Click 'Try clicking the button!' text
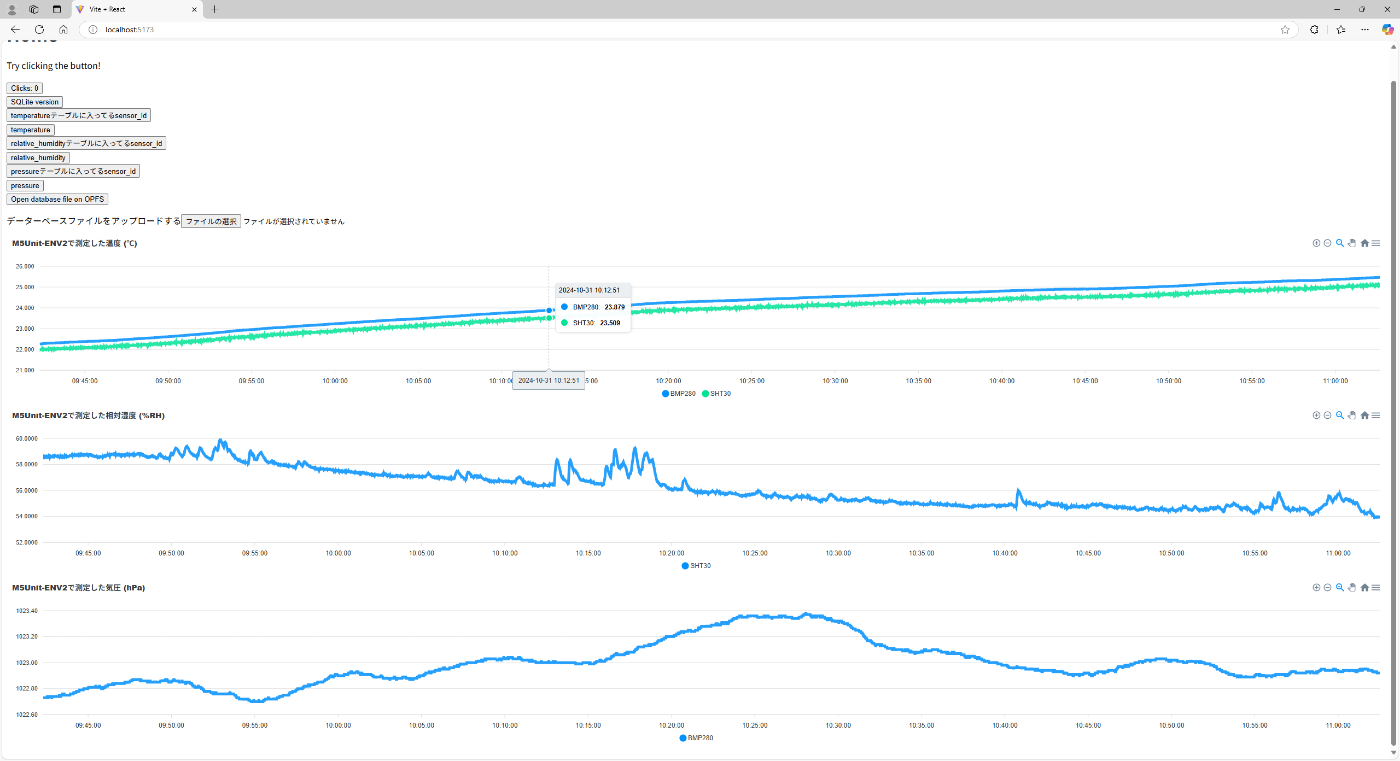 click(x=54, y=66)
